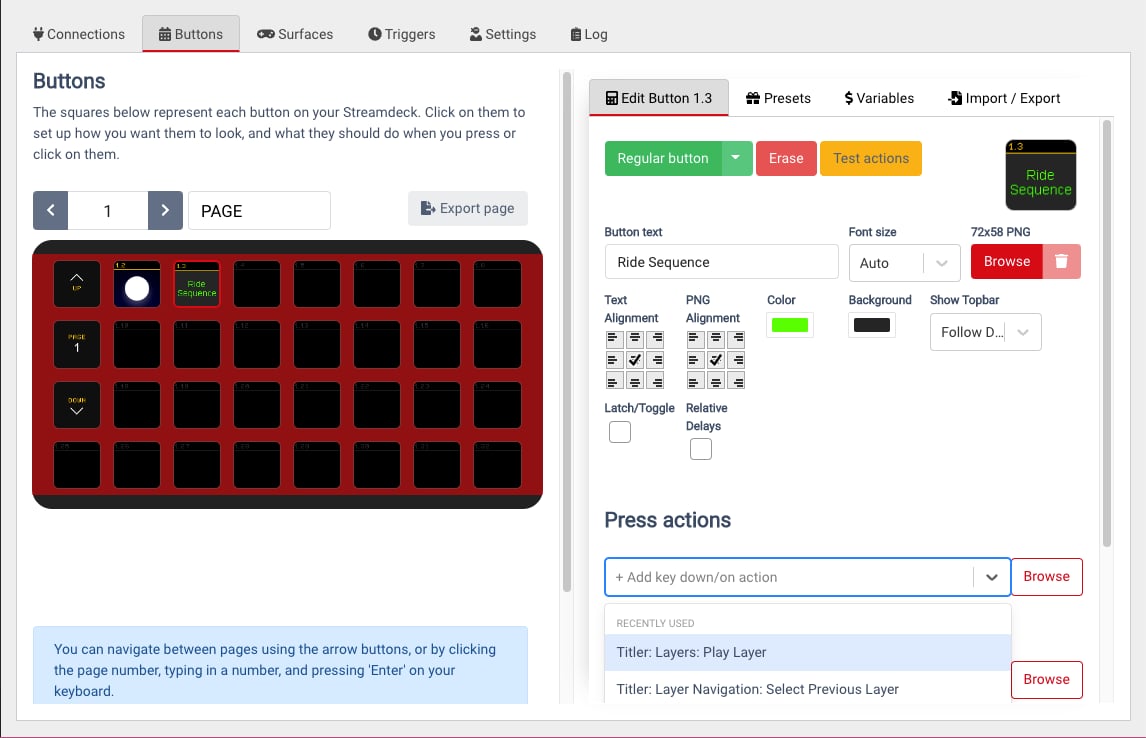The image size is (1146, 738).
Task: Choose Titler: Layers: Play Layer action
Action: pos(808,653)
